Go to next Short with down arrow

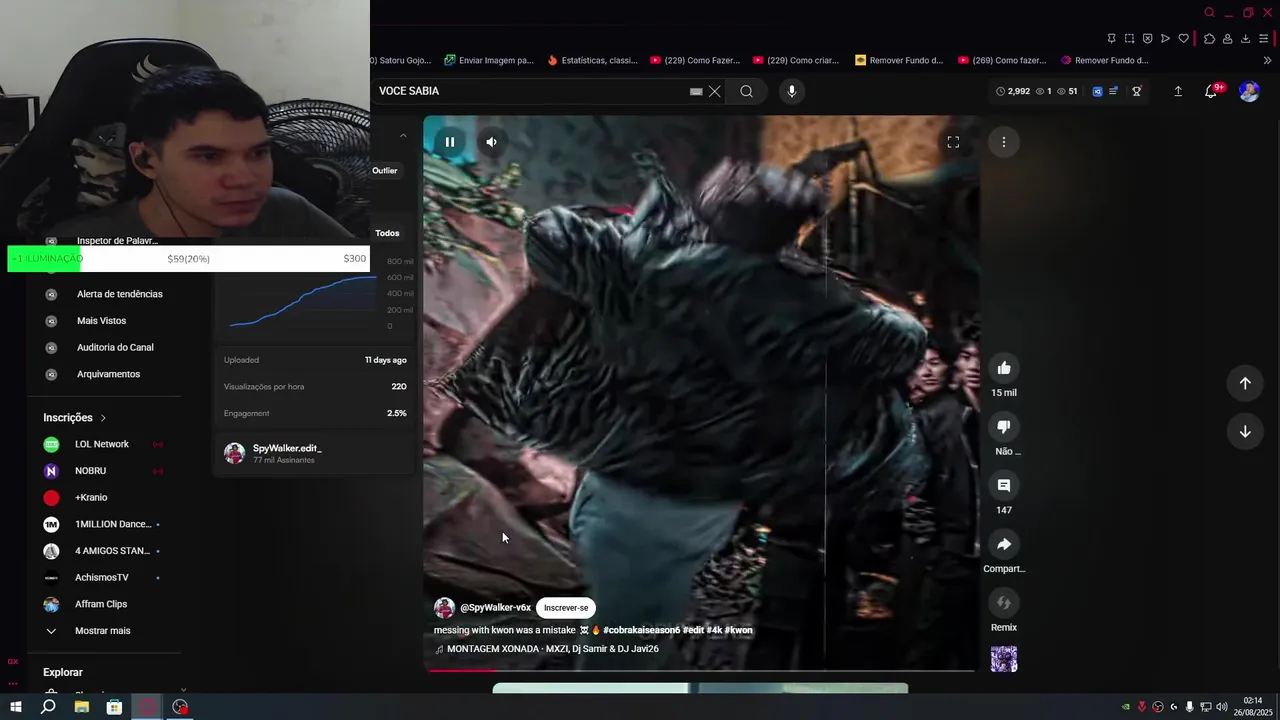(x=1245, y=431)
